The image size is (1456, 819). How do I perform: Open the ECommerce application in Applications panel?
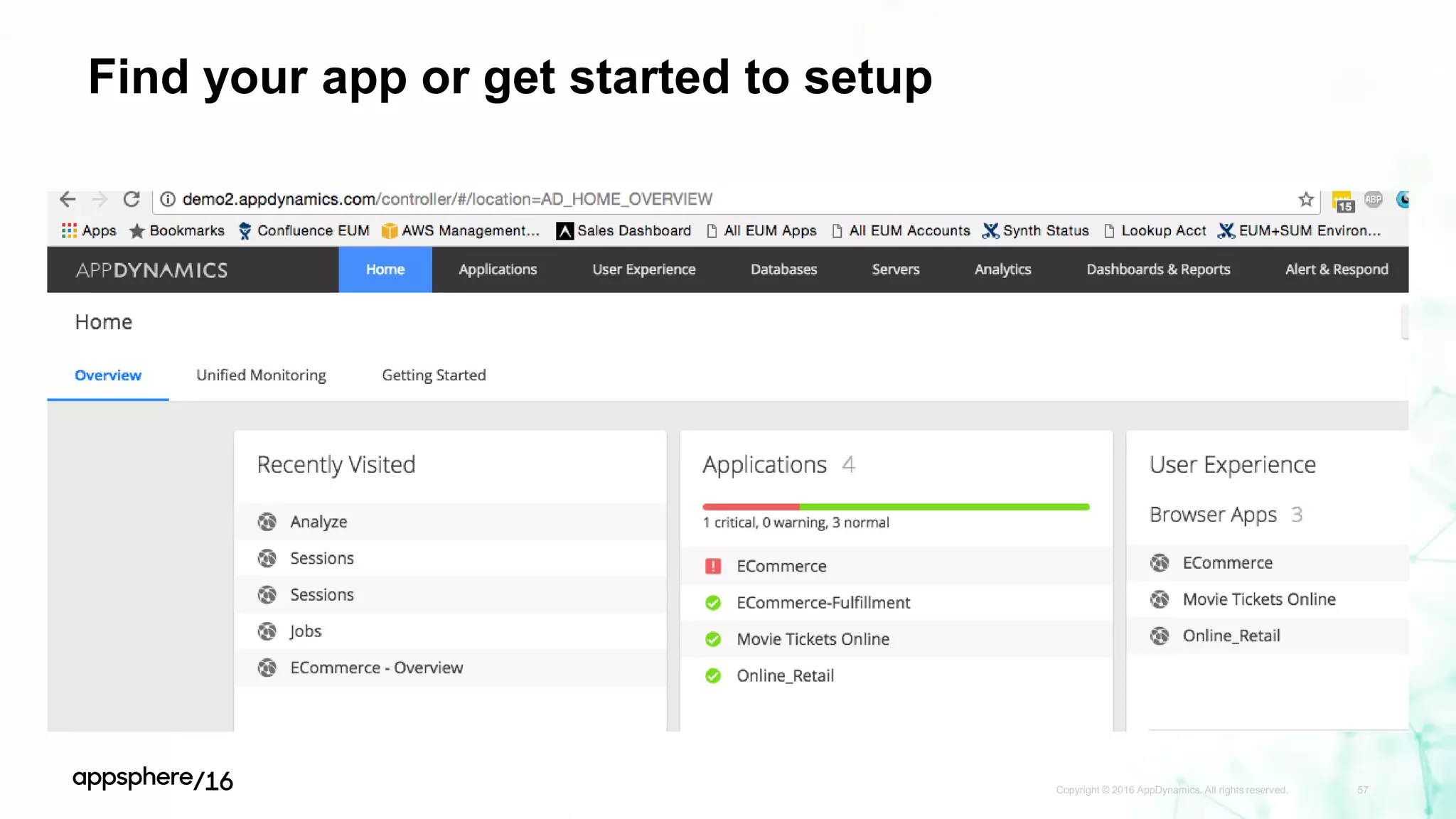(x=896, y=567)
